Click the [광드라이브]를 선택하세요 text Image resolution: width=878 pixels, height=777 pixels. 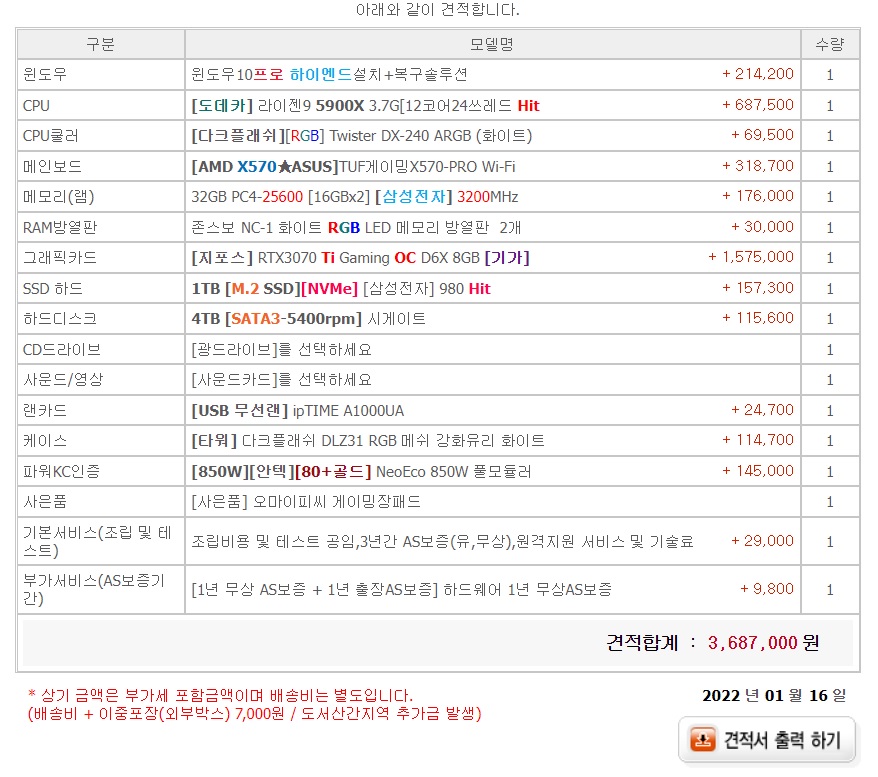[282, 350]
